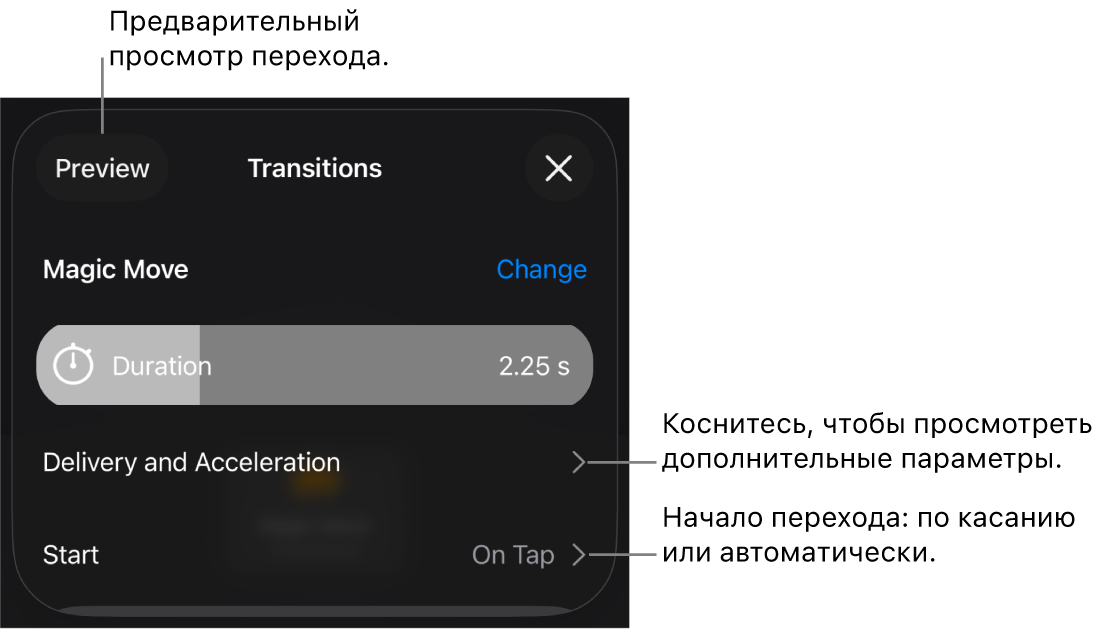Click the edge where Duration fill ends

click(x=200, y=365)
